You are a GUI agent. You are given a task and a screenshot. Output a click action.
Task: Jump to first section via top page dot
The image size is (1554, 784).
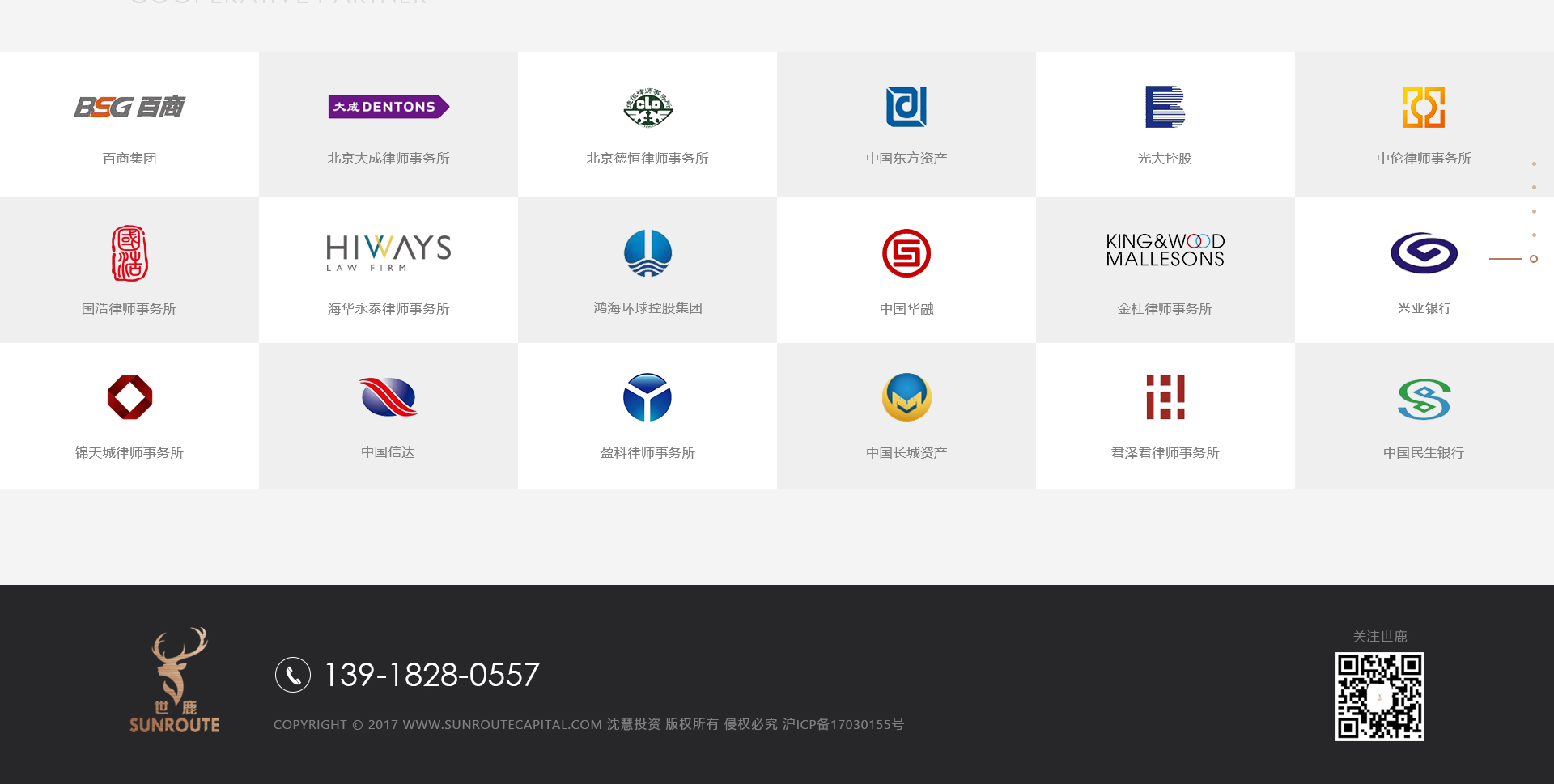pyautogui.click(x=1534, y=164)
